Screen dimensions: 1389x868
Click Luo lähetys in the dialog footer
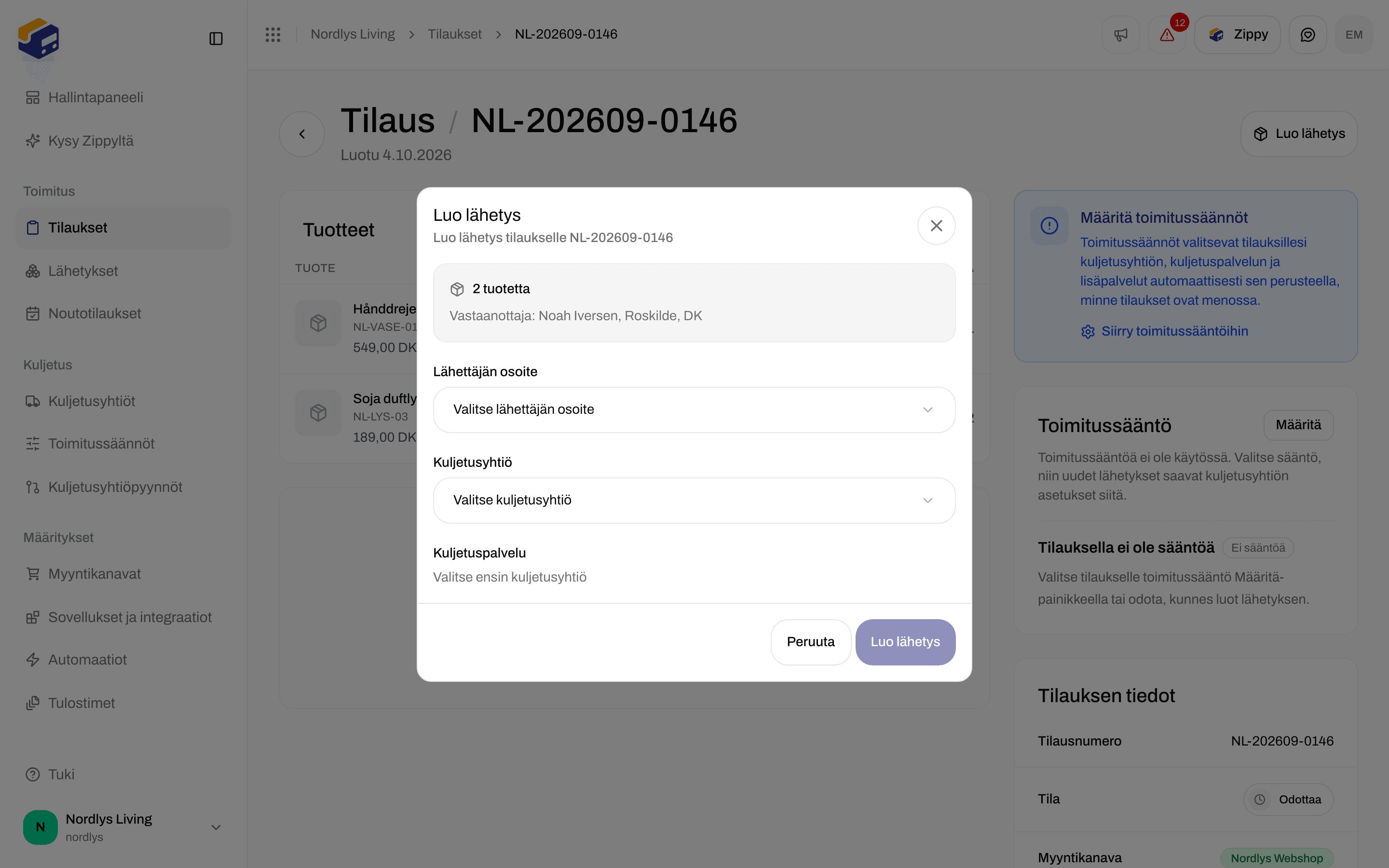(x=905, y=642)
